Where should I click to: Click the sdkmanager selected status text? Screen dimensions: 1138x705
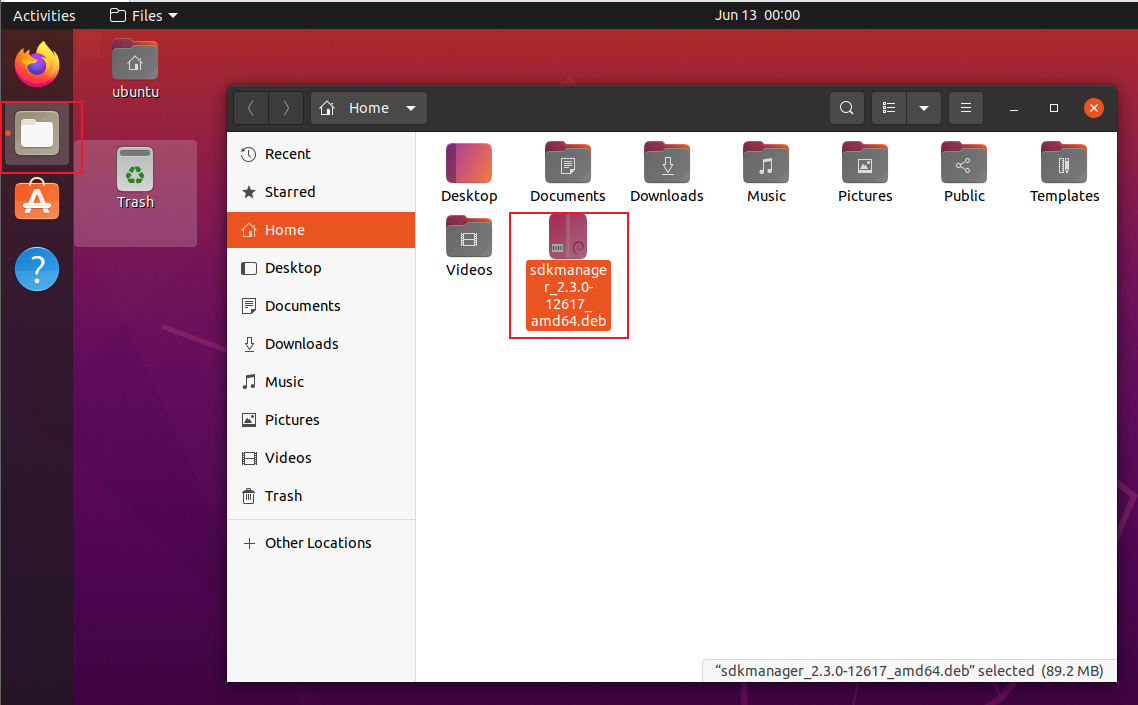[909, 671]
